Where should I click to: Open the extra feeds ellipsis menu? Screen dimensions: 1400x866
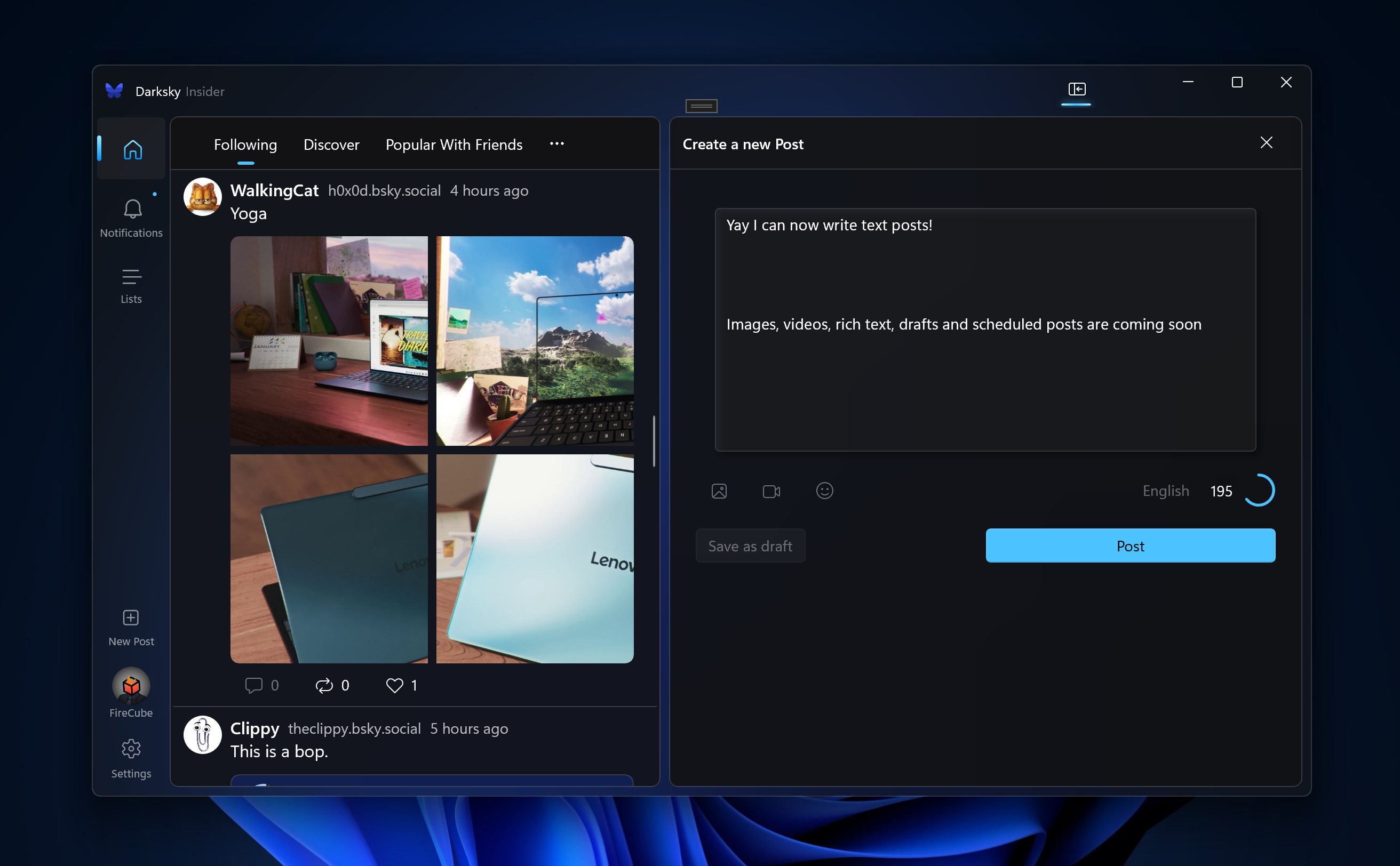click(x=556, y=144)
